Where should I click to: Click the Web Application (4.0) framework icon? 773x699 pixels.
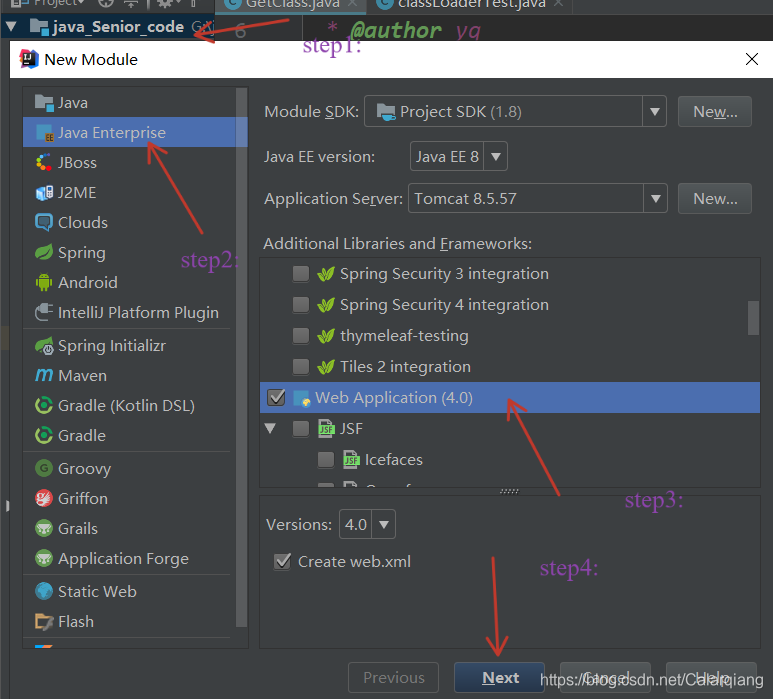301,398
